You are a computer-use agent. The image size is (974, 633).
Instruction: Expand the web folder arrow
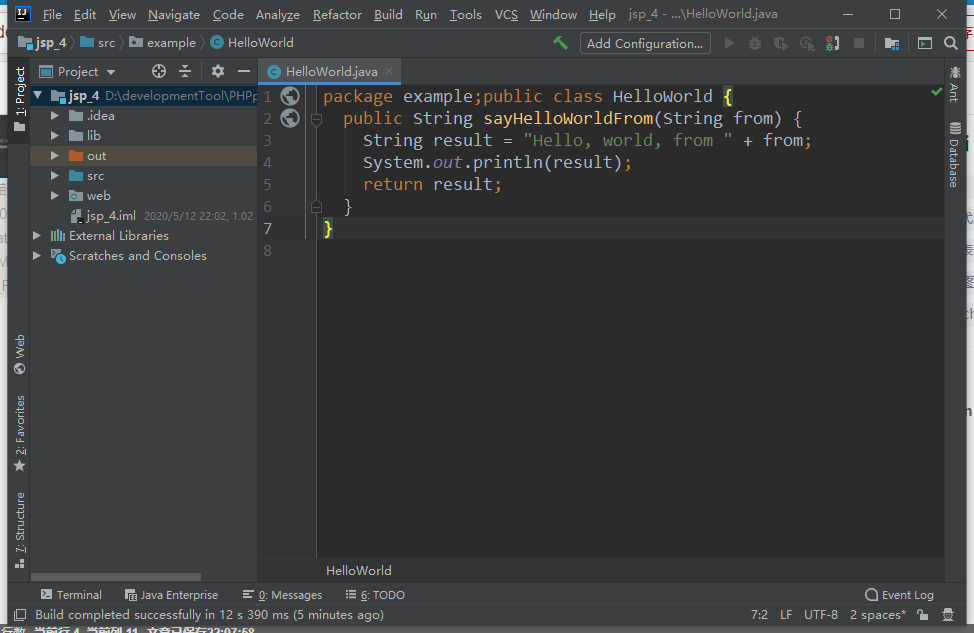(x=55, y=196)
